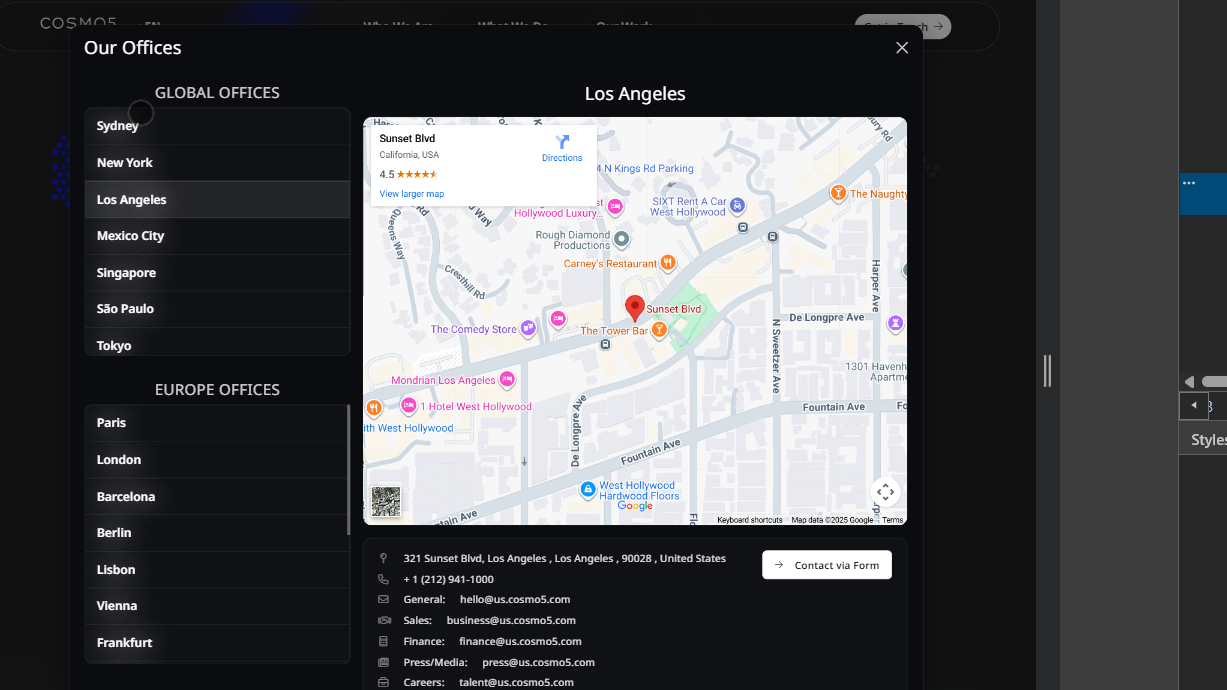The height and width of the screenshot is (690, 1227).
Task: Click The Comedy Store map marker
Action: pos(529,327)
